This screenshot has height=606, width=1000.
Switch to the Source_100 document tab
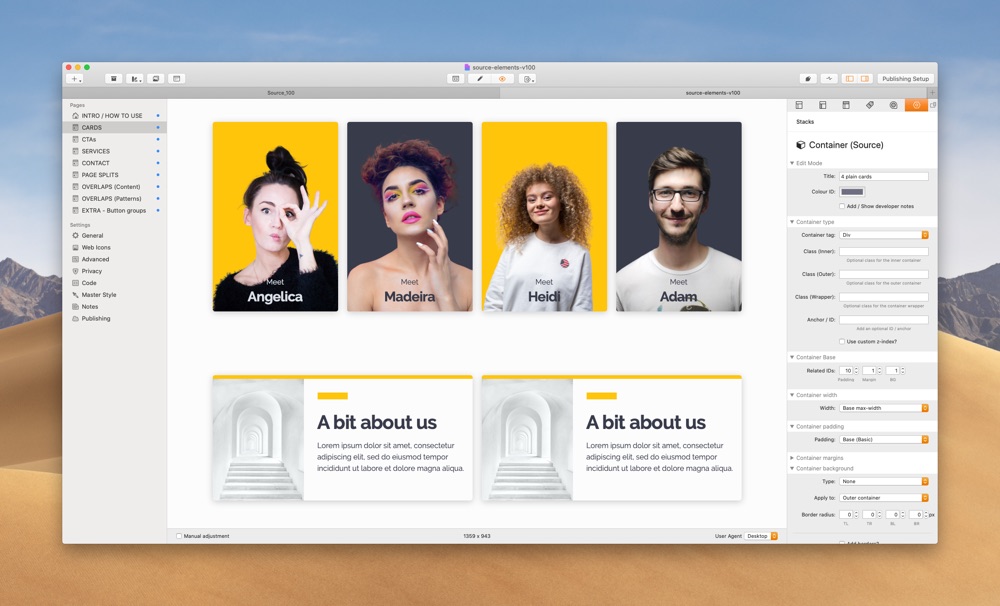[281, 93]
